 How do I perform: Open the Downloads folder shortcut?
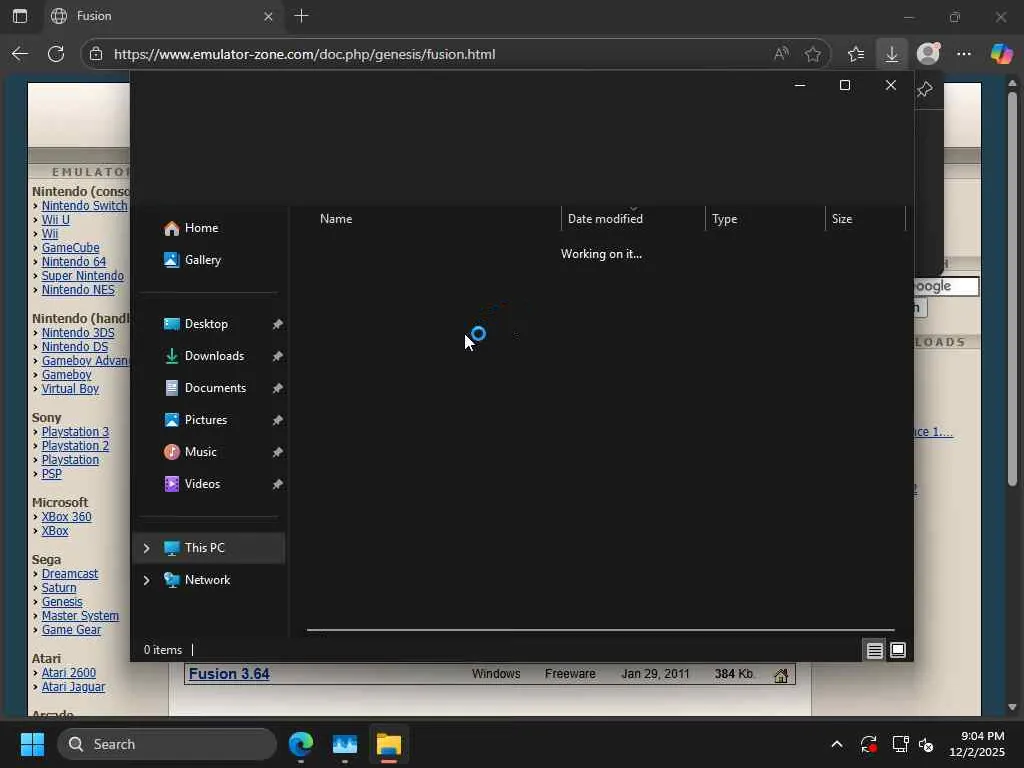pos(204,356)
